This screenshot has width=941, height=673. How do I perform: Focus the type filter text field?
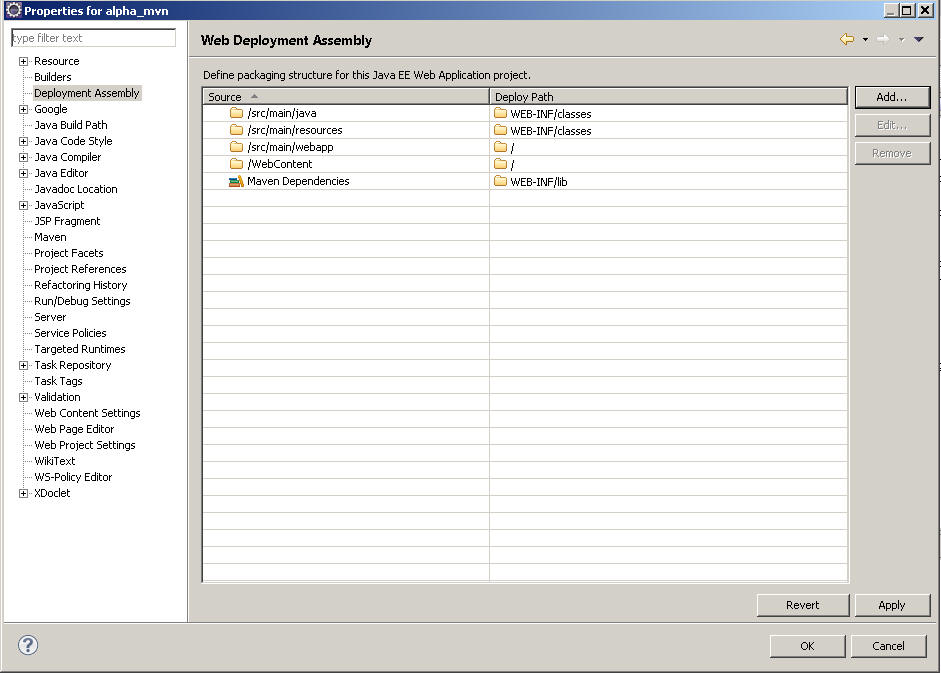click(x=93, y=38)
